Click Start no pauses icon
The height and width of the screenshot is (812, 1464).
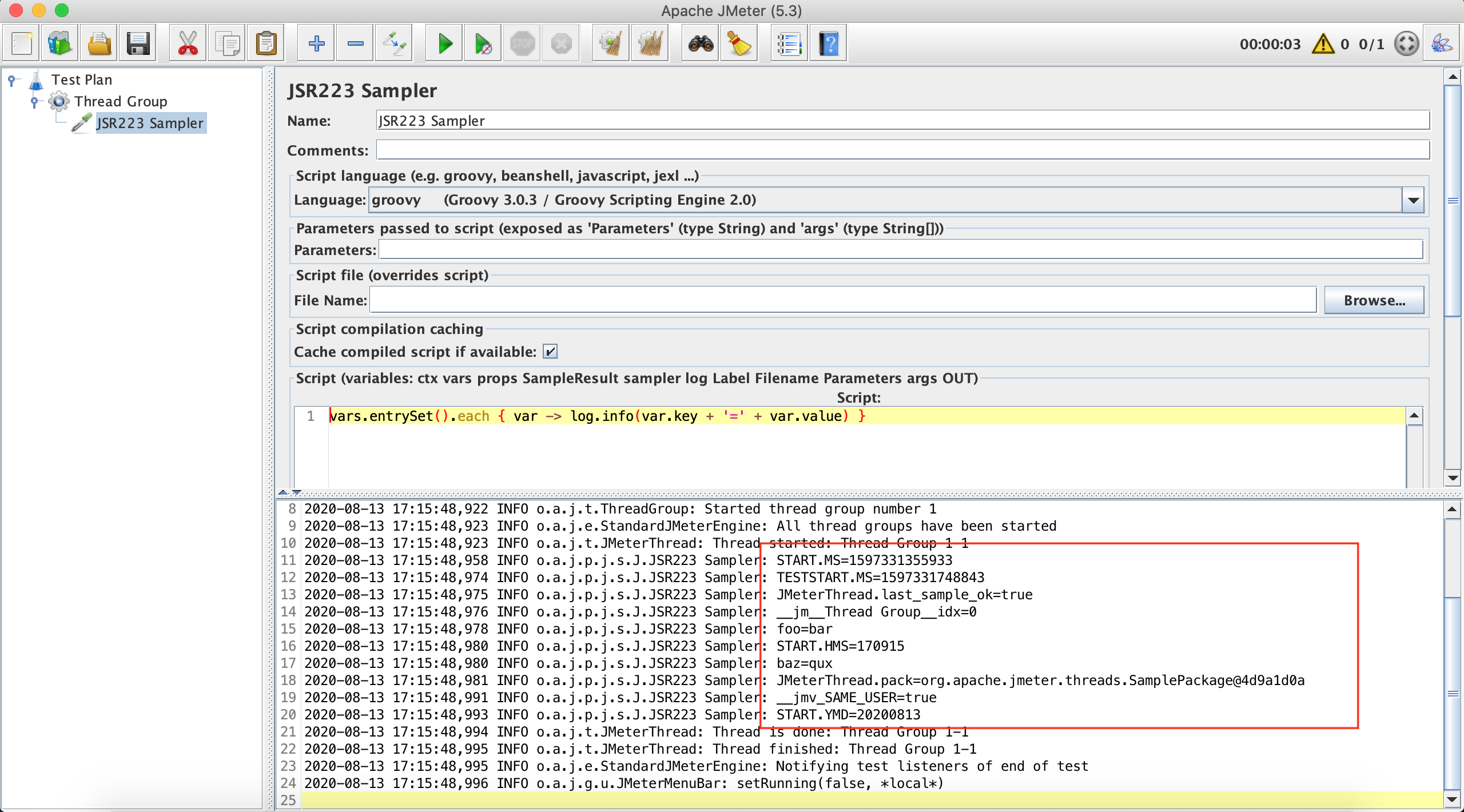pos(483,43)
